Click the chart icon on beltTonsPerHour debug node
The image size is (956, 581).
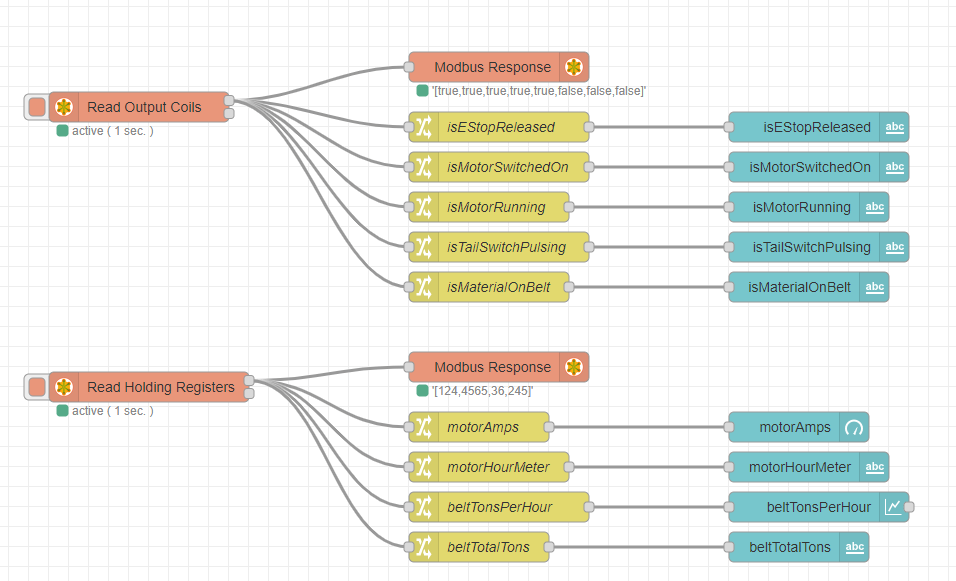tap(892, 507)
